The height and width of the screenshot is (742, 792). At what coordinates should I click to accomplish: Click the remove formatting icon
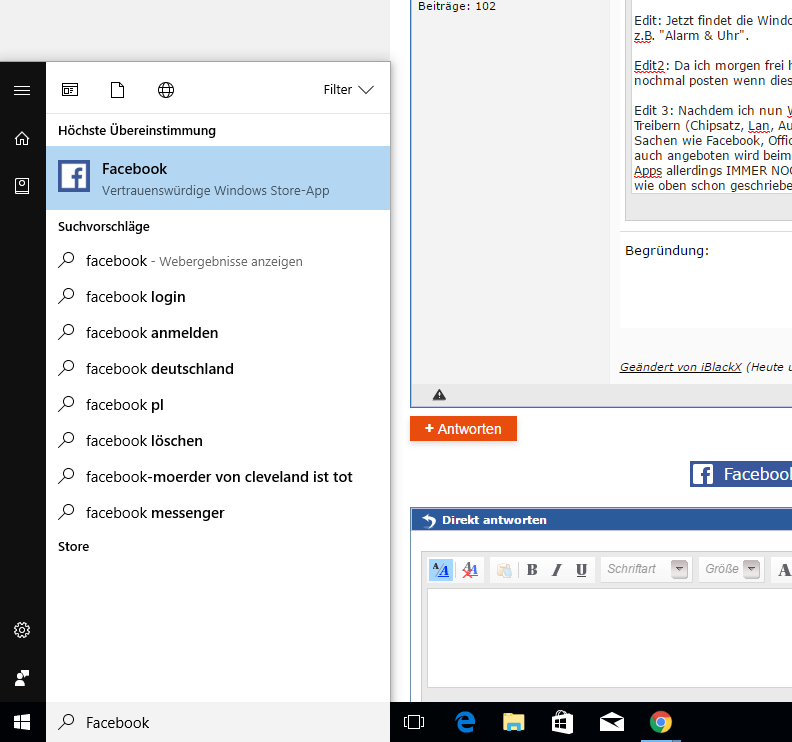[470, 570]
